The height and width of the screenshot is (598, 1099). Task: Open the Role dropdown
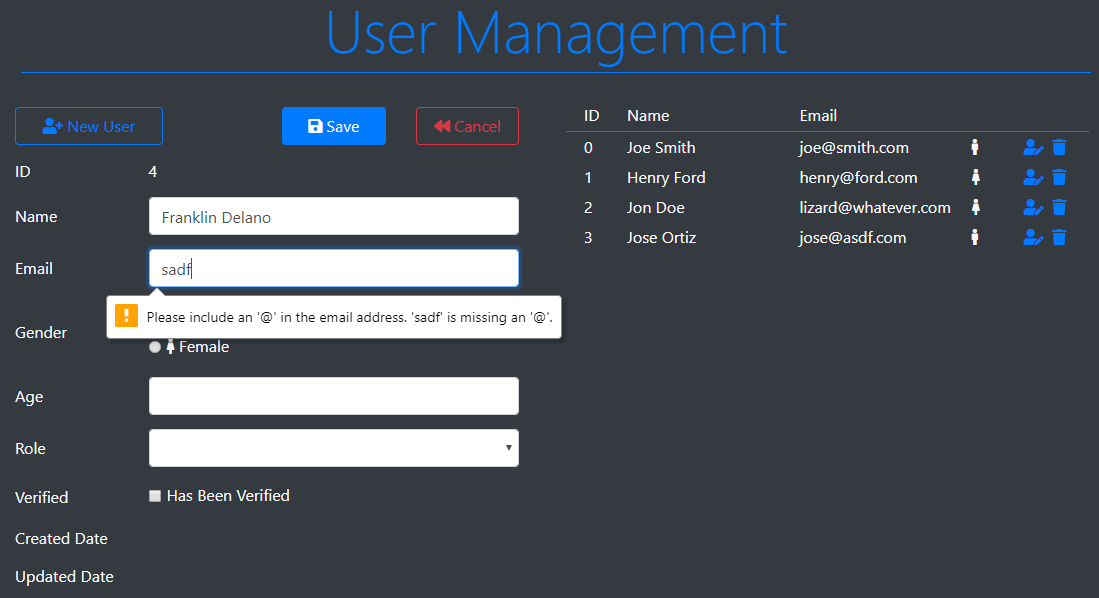333,448
